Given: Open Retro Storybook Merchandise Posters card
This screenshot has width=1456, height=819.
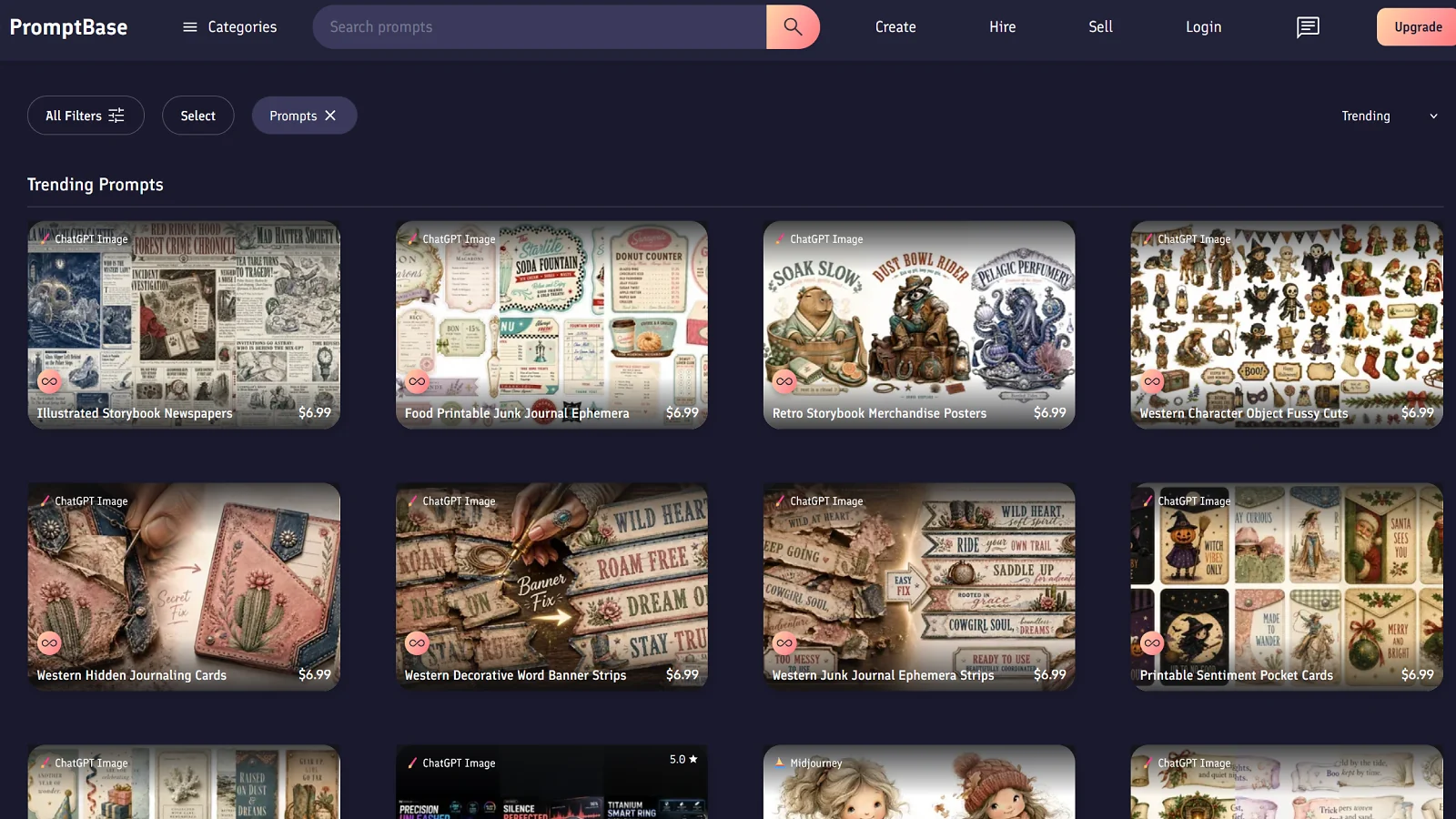Looking at the screenshot, I should [x=919, y=325].
